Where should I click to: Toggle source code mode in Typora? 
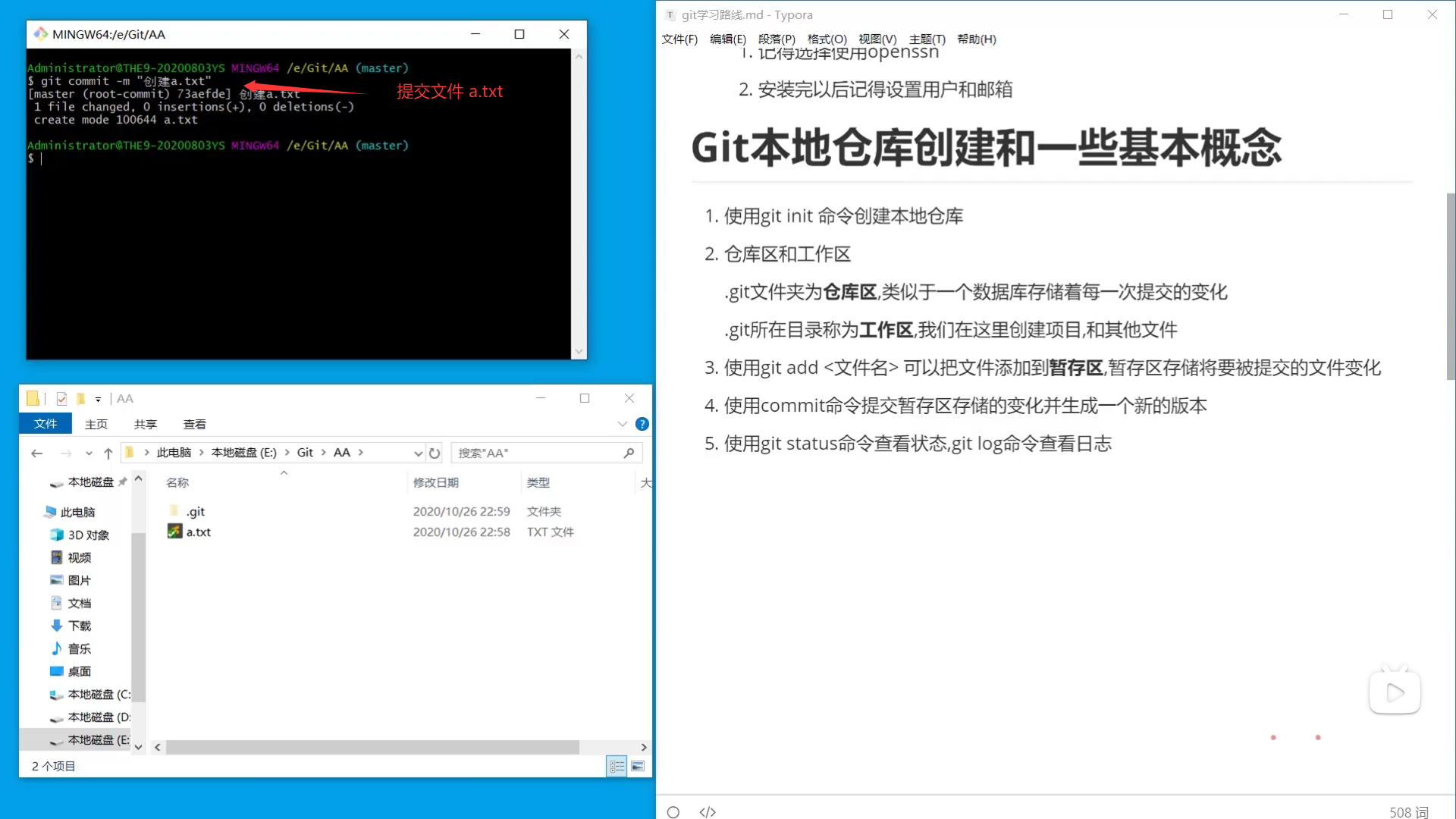pyautogui.click(x=708, y=811)
